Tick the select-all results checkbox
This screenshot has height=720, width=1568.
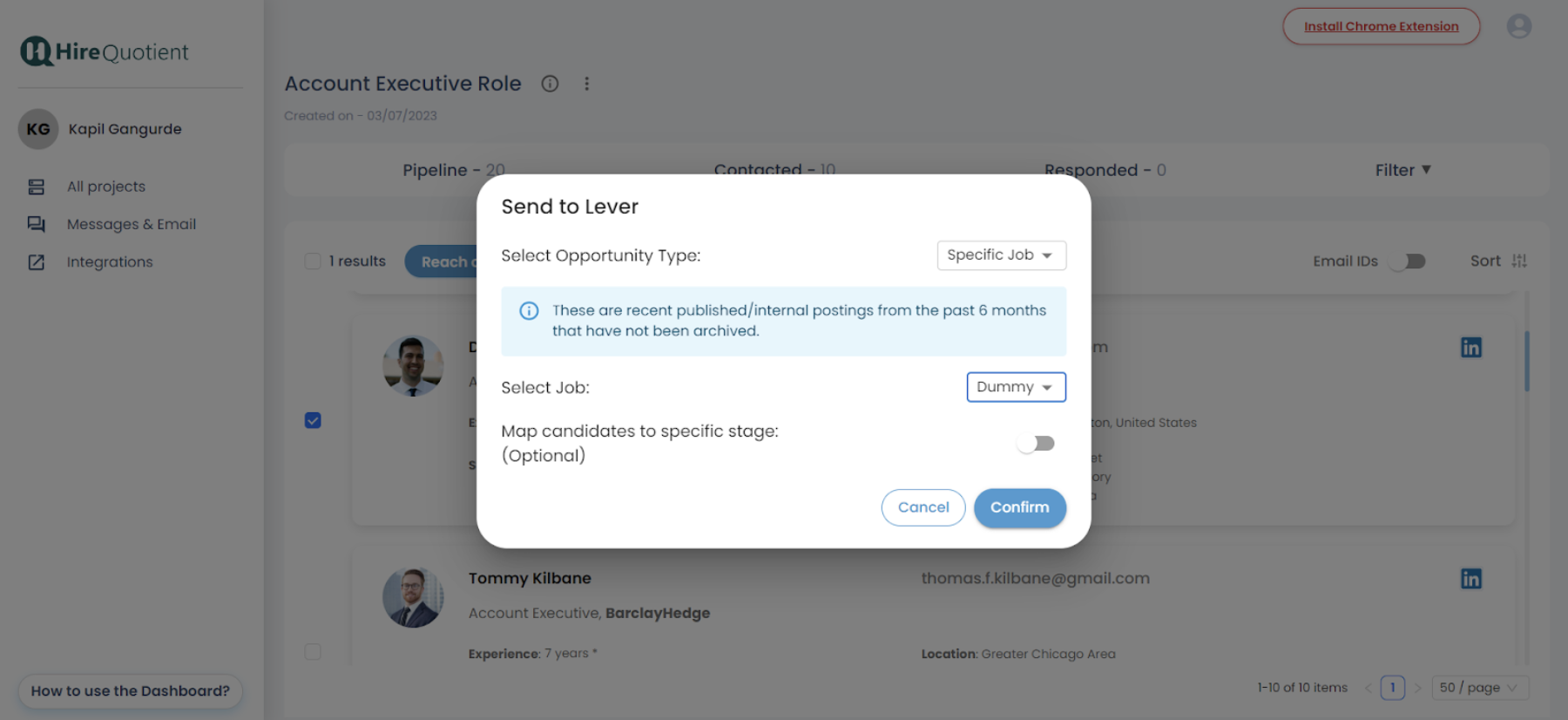(x=313, y=261)
